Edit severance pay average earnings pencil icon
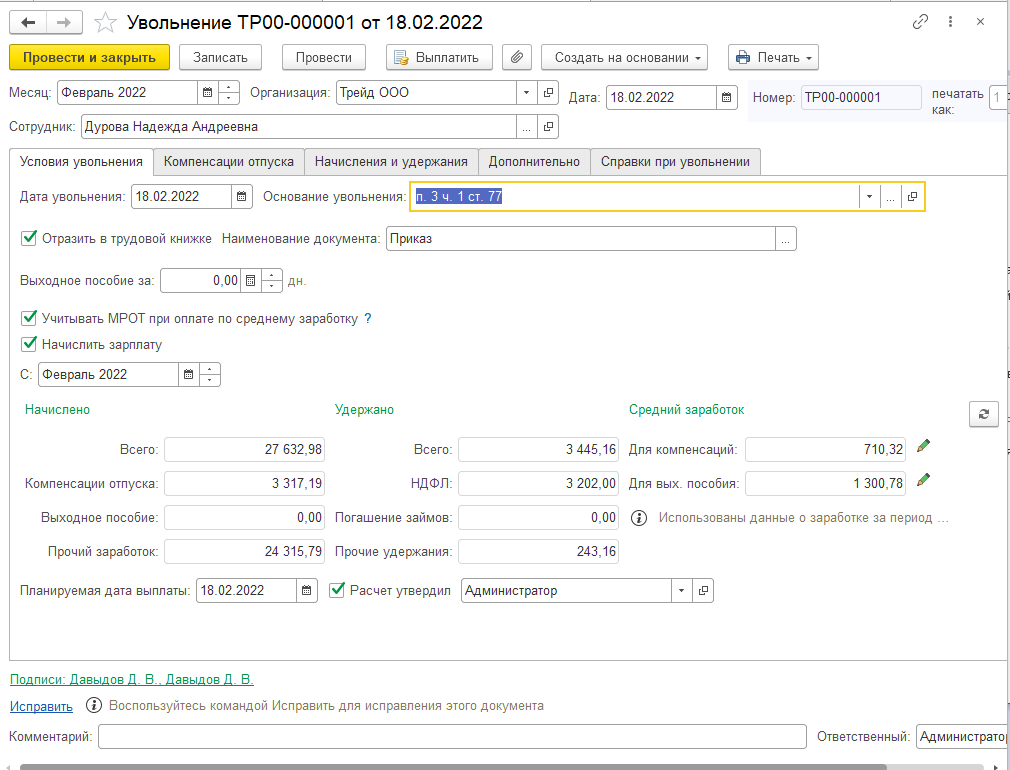Screen dimensions: 1010x770 point(923,480)
